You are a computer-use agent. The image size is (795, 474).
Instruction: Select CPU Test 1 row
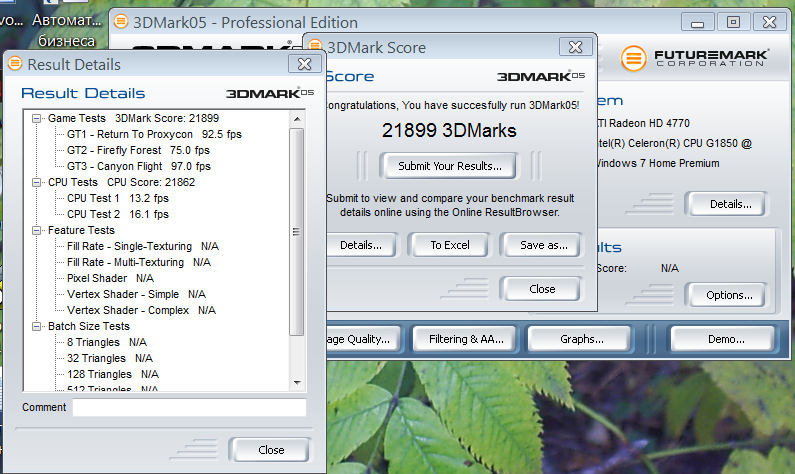click(118, 198)
